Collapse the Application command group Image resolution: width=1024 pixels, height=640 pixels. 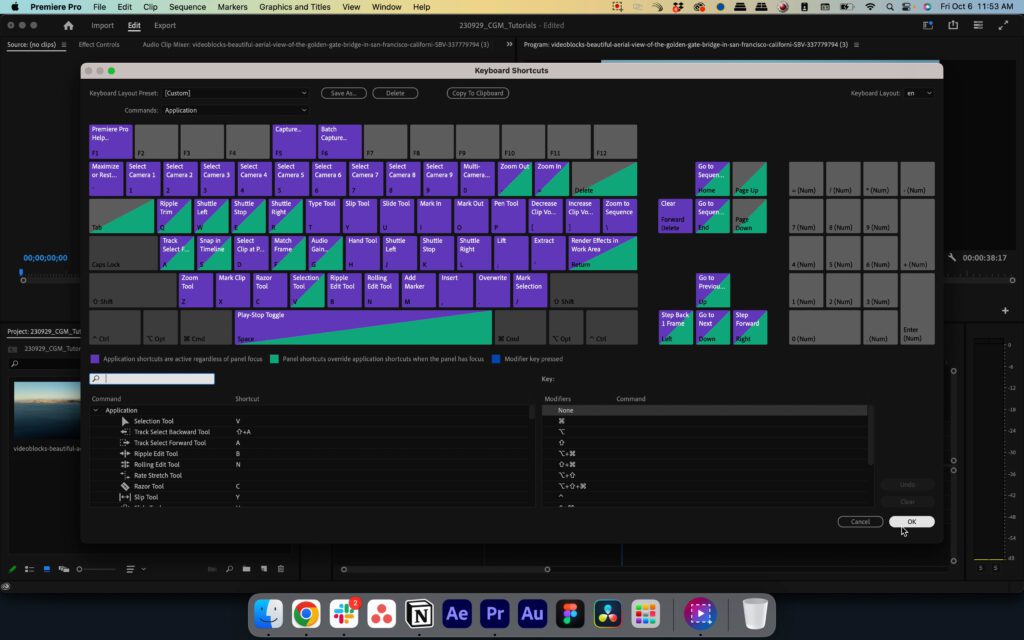click(x=96, y=410)
